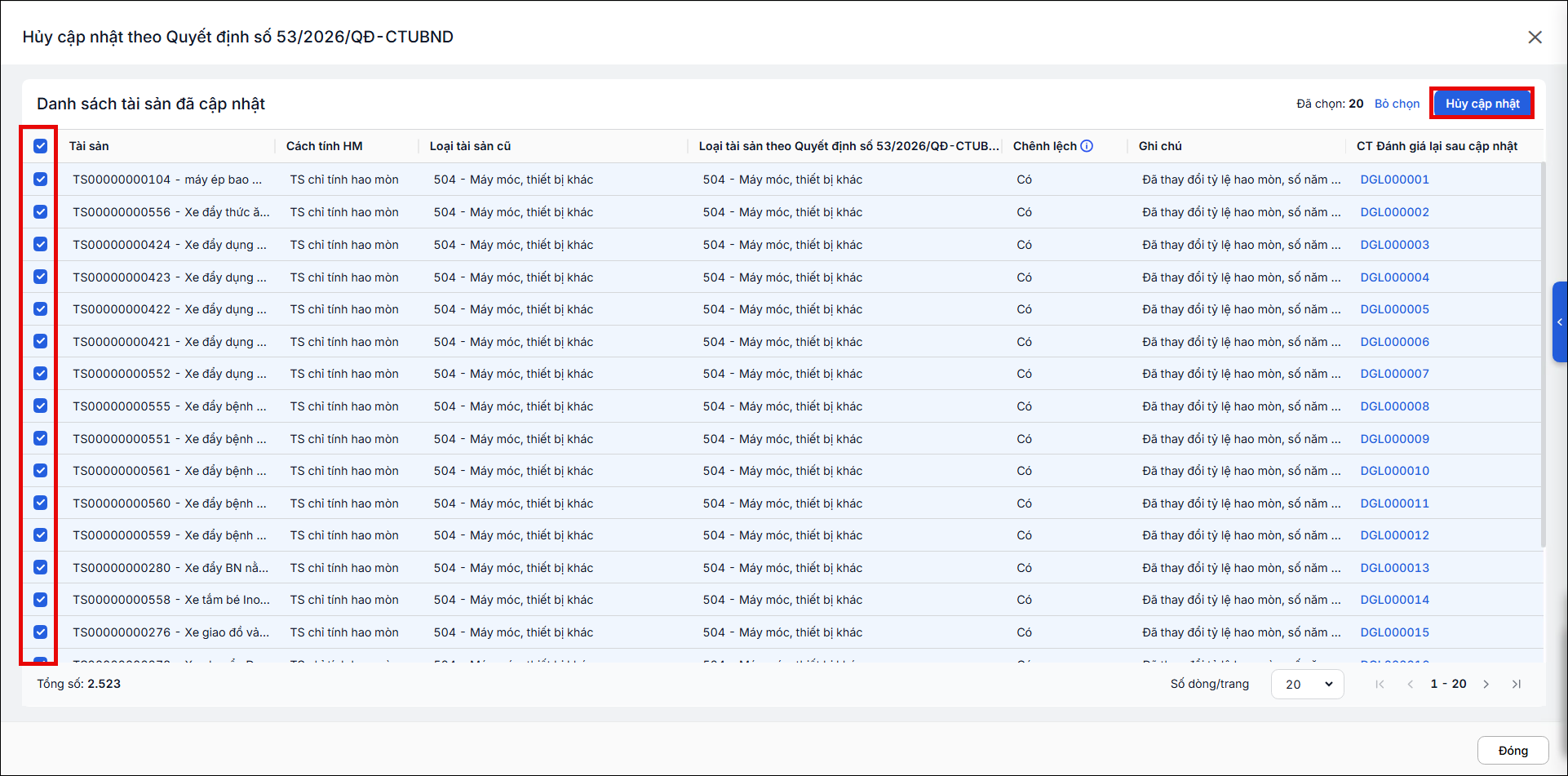Click the Hủy cập nhật button
Viewport: 1568px width, 776px height.
point(1482,104)
